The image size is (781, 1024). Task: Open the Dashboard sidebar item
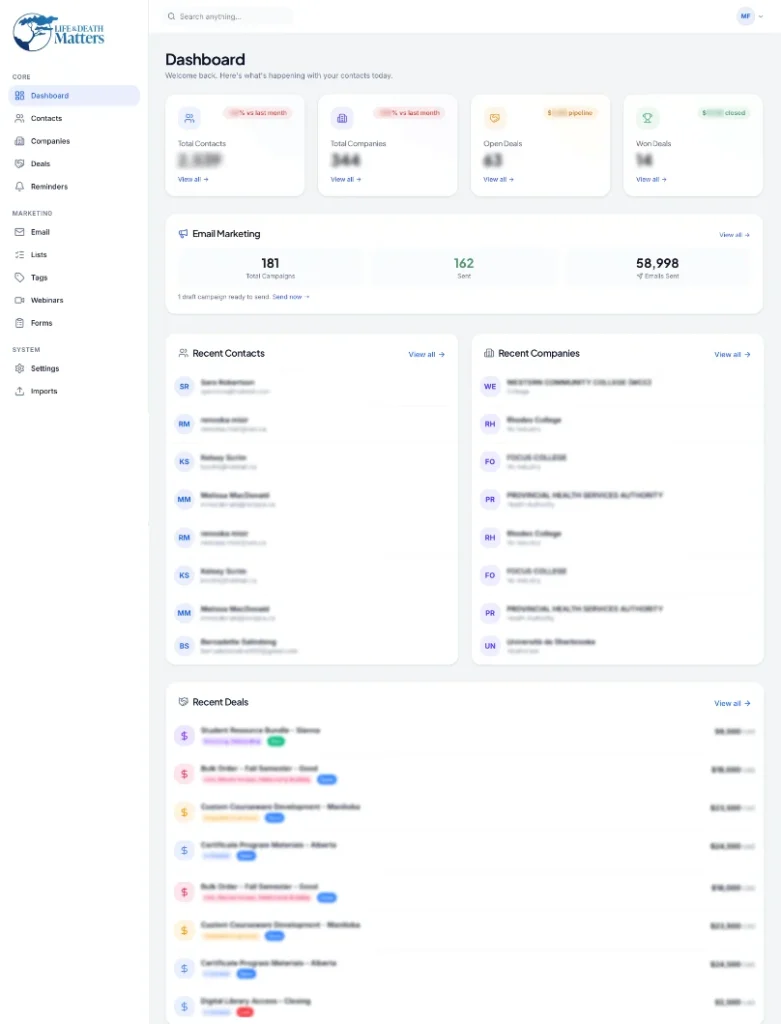pos(74,95)
